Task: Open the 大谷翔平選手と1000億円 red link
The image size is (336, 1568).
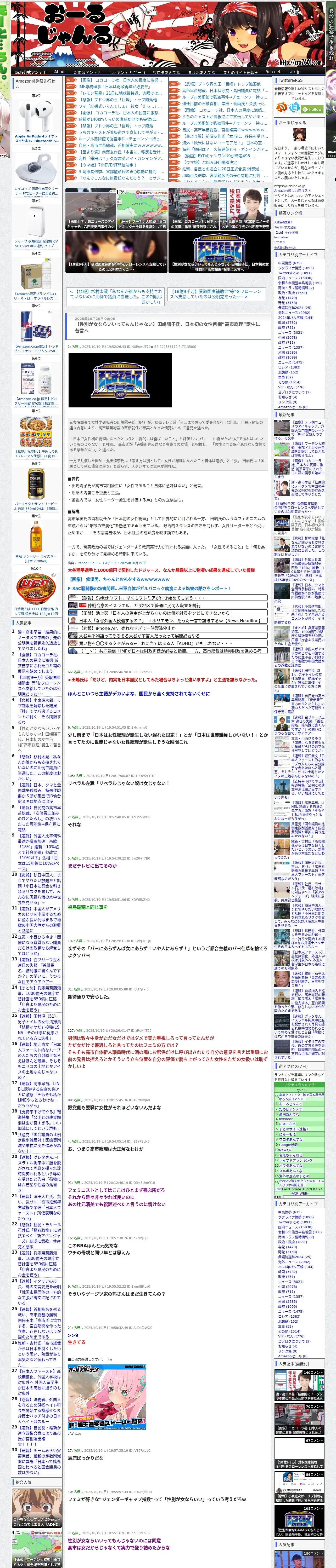Action: pyautogui.click(x=161, y=570)
